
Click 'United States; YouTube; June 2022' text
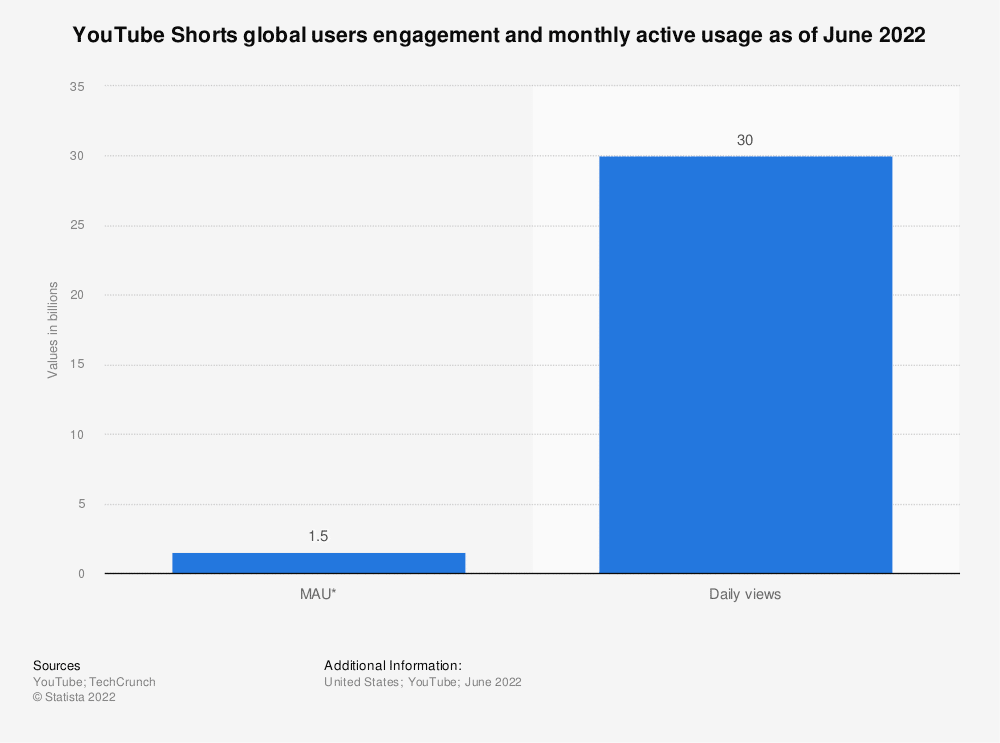[423, 682]
